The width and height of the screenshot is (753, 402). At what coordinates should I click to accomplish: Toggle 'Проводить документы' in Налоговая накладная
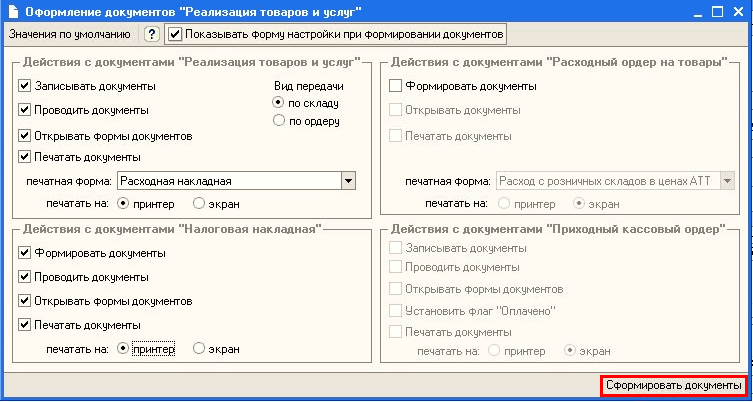[x=25, y=277]
